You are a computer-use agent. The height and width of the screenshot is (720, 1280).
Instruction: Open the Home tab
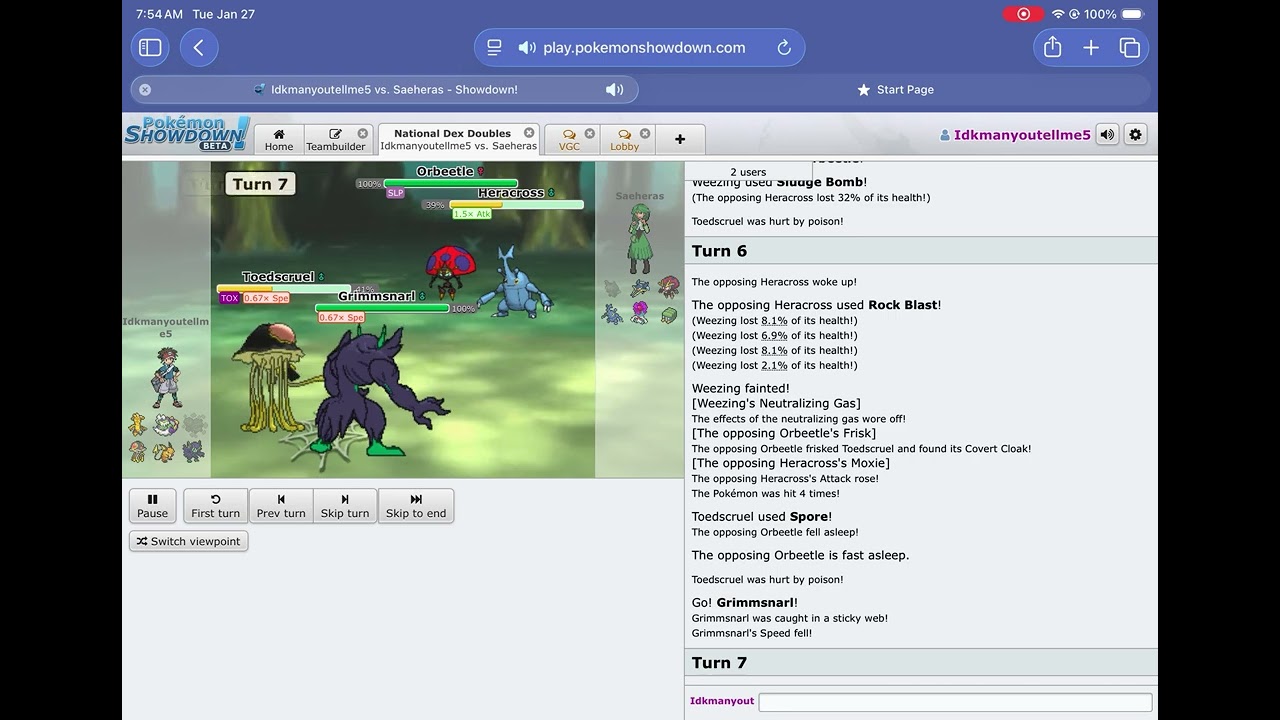point(279,139)
